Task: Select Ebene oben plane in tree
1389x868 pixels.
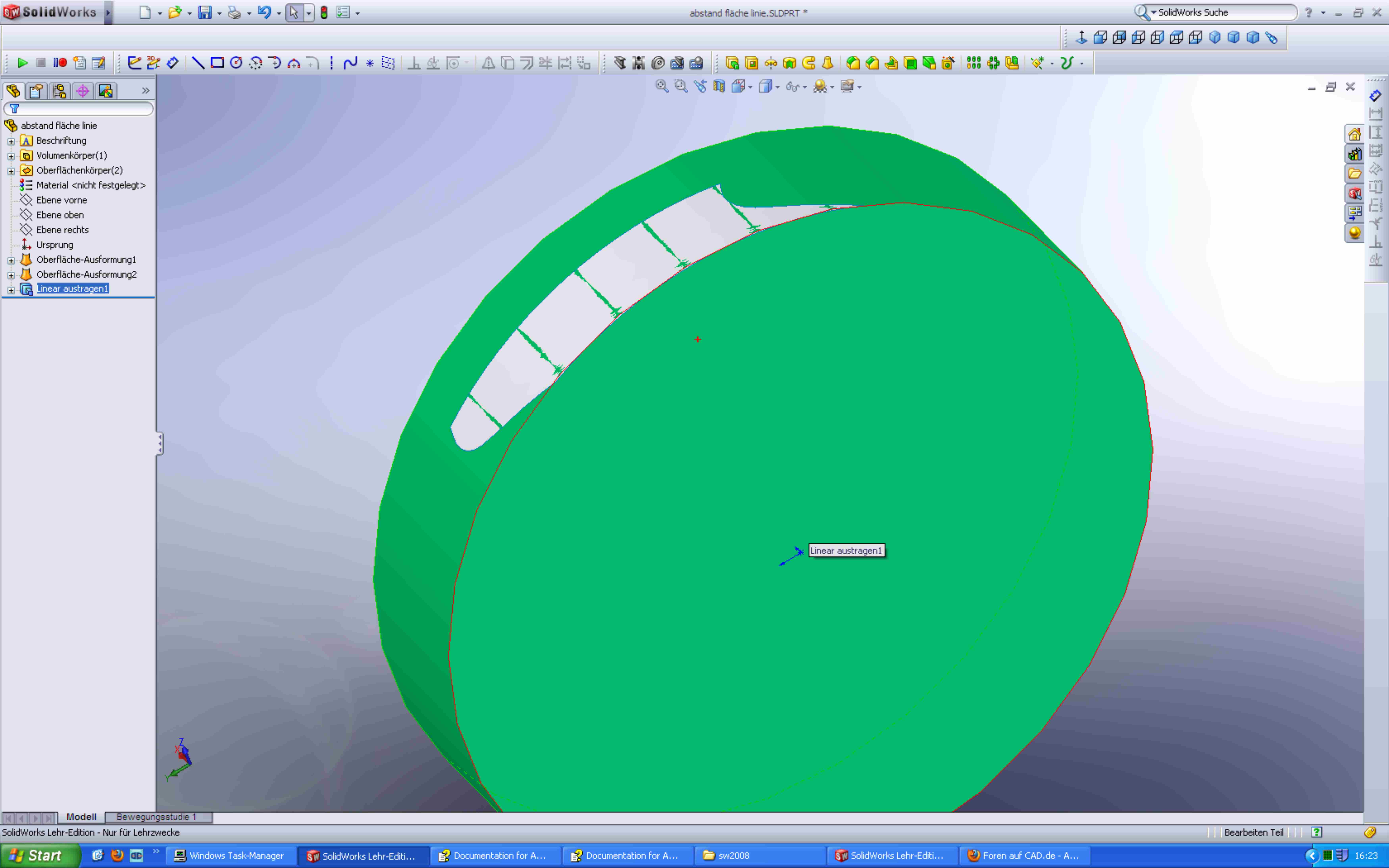Action: pyautogui.click(x=60, y=215)
